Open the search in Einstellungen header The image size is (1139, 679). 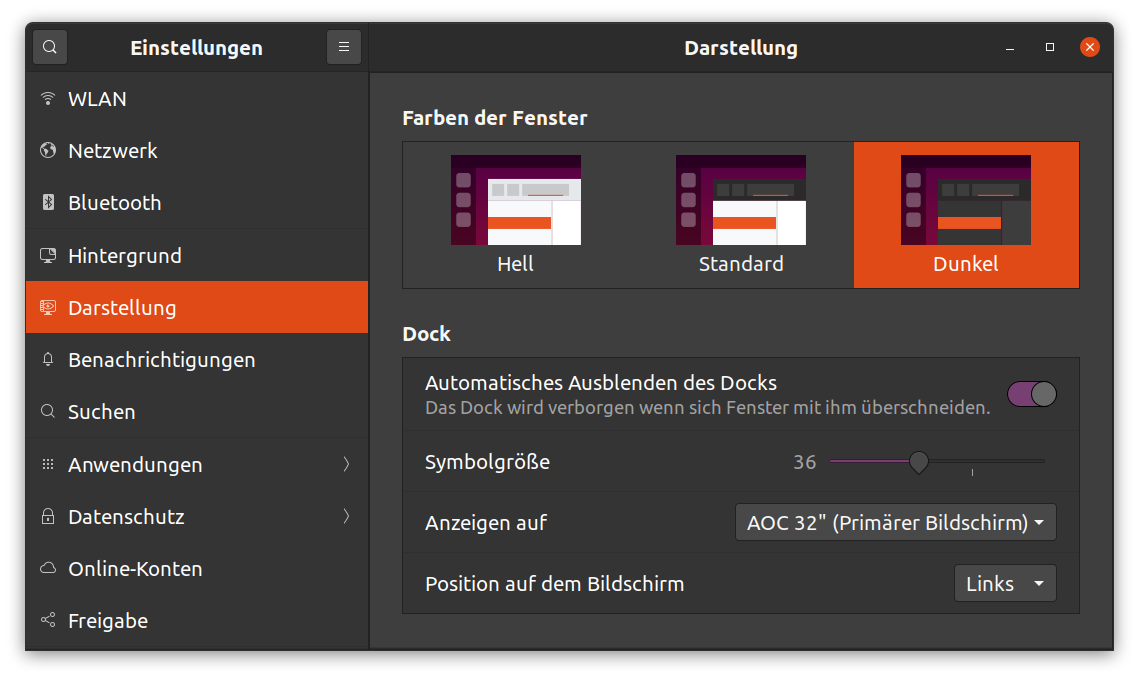[49, 47]
